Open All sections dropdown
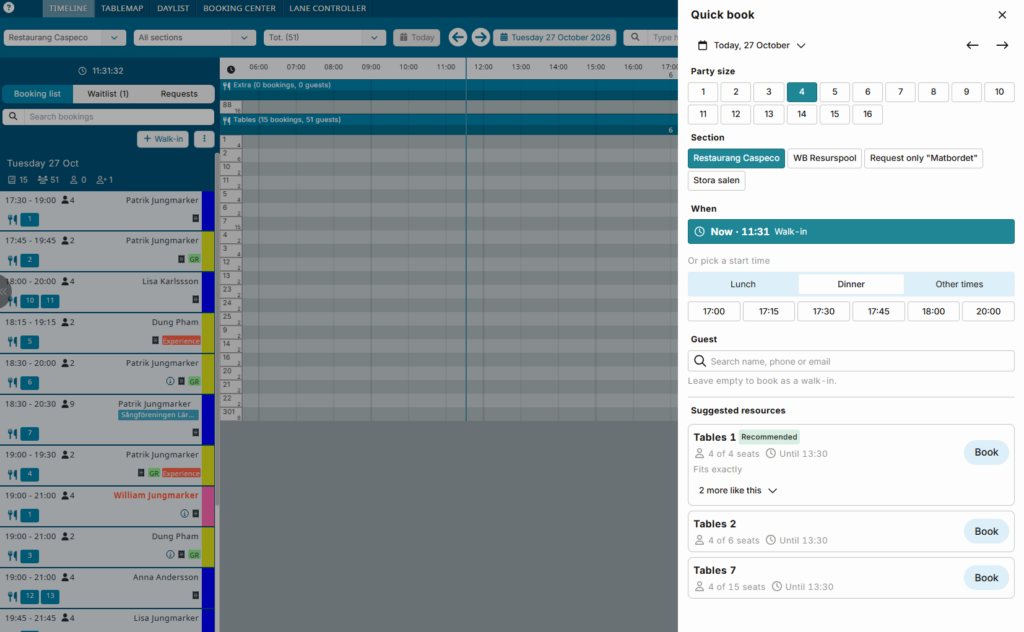1024x632 pixels. coord(194,37)
